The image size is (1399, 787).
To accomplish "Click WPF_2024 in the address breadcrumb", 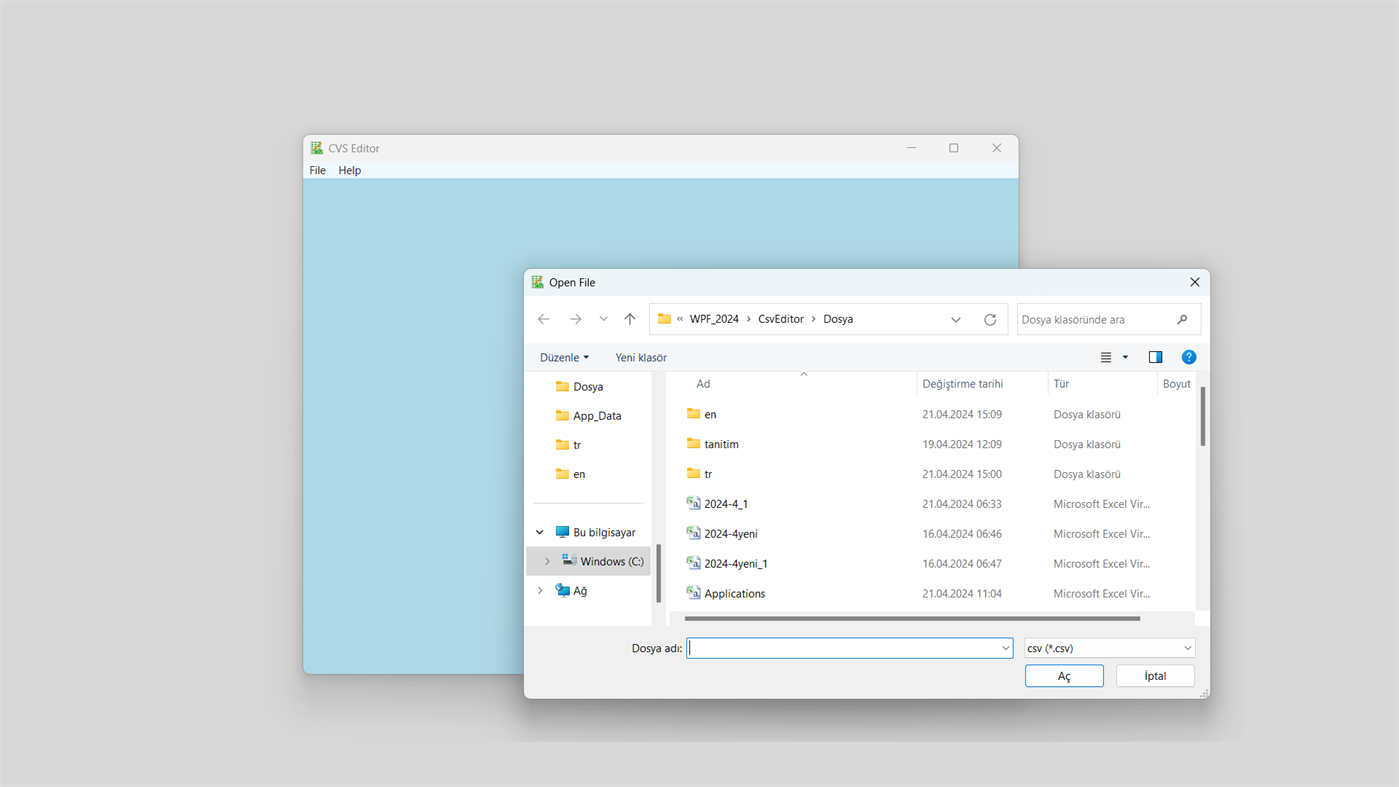I will tap(714, 319).
